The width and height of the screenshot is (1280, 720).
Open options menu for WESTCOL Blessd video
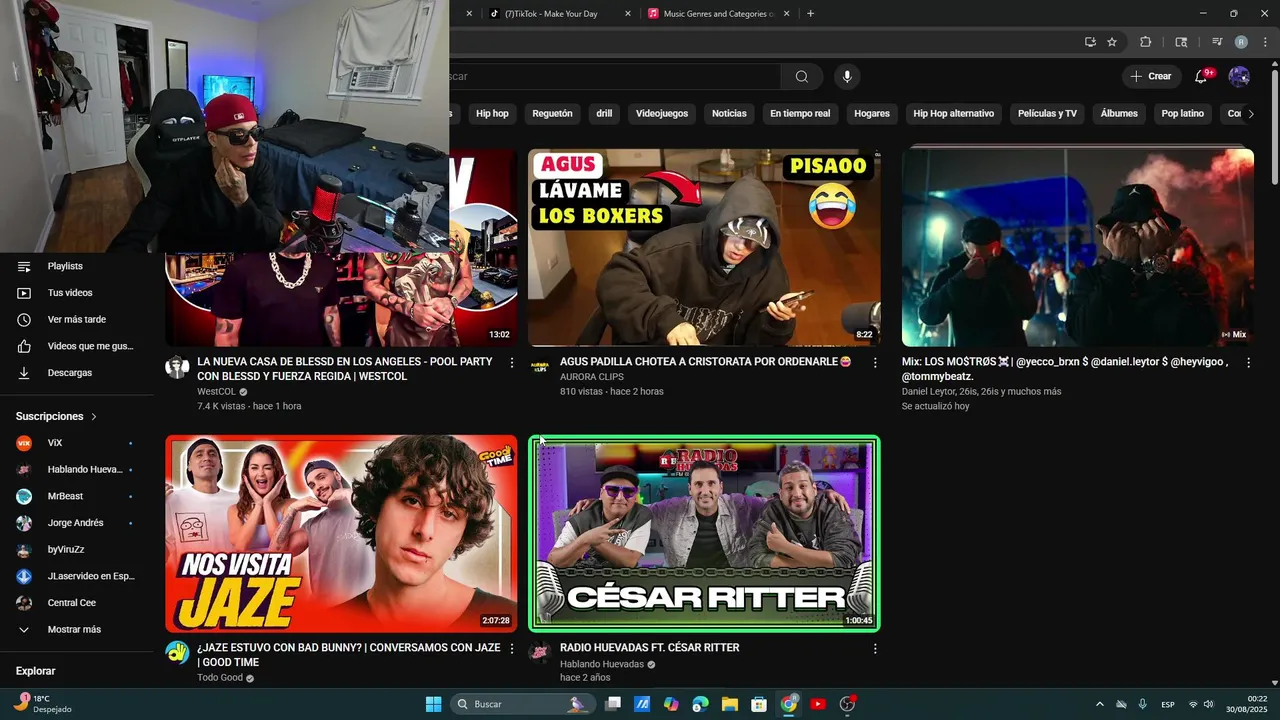pyautogui.click(x=512, y=363)
